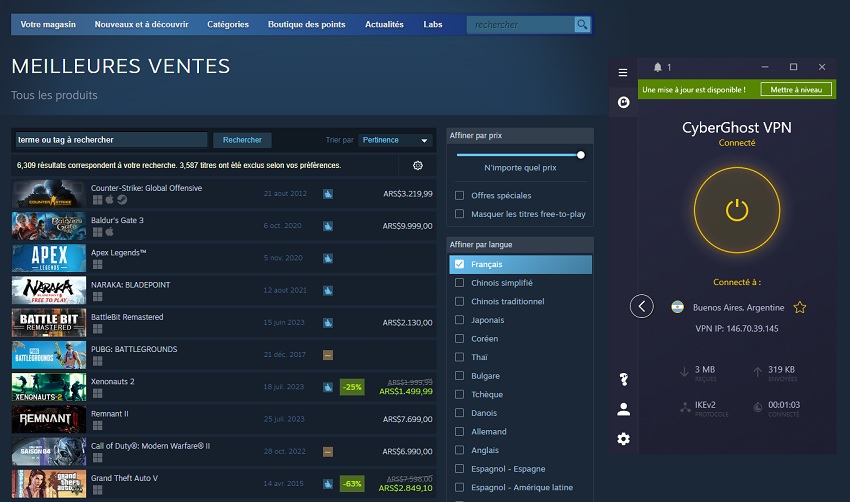Check the Anglais language filter
The image size is (850, 502).
click(x=459, y=450)
